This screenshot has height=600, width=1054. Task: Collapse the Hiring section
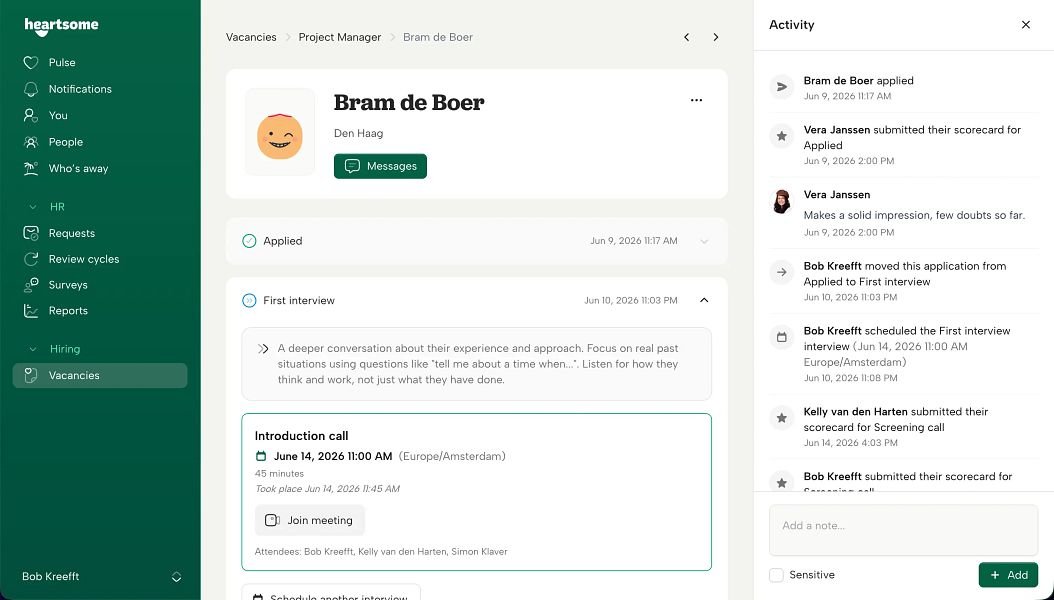[x=32, y=349]
